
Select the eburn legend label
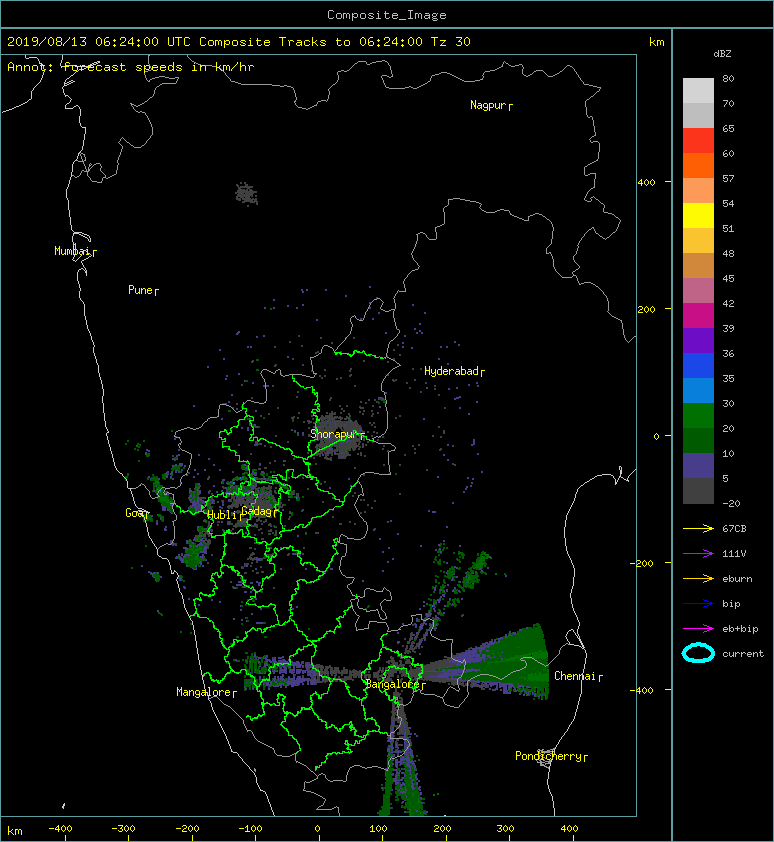pyautogui.click(x=737, y=578)
